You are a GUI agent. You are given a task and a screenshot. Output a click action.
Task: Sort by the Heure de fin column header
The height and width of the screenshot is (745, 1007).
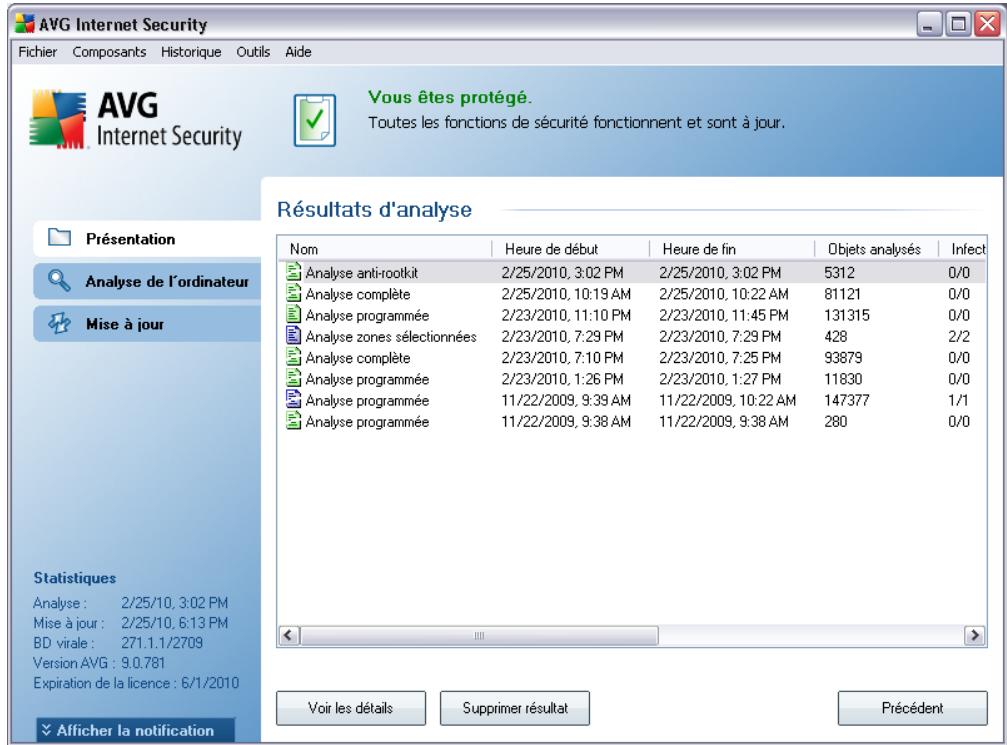tap(731, 249)
